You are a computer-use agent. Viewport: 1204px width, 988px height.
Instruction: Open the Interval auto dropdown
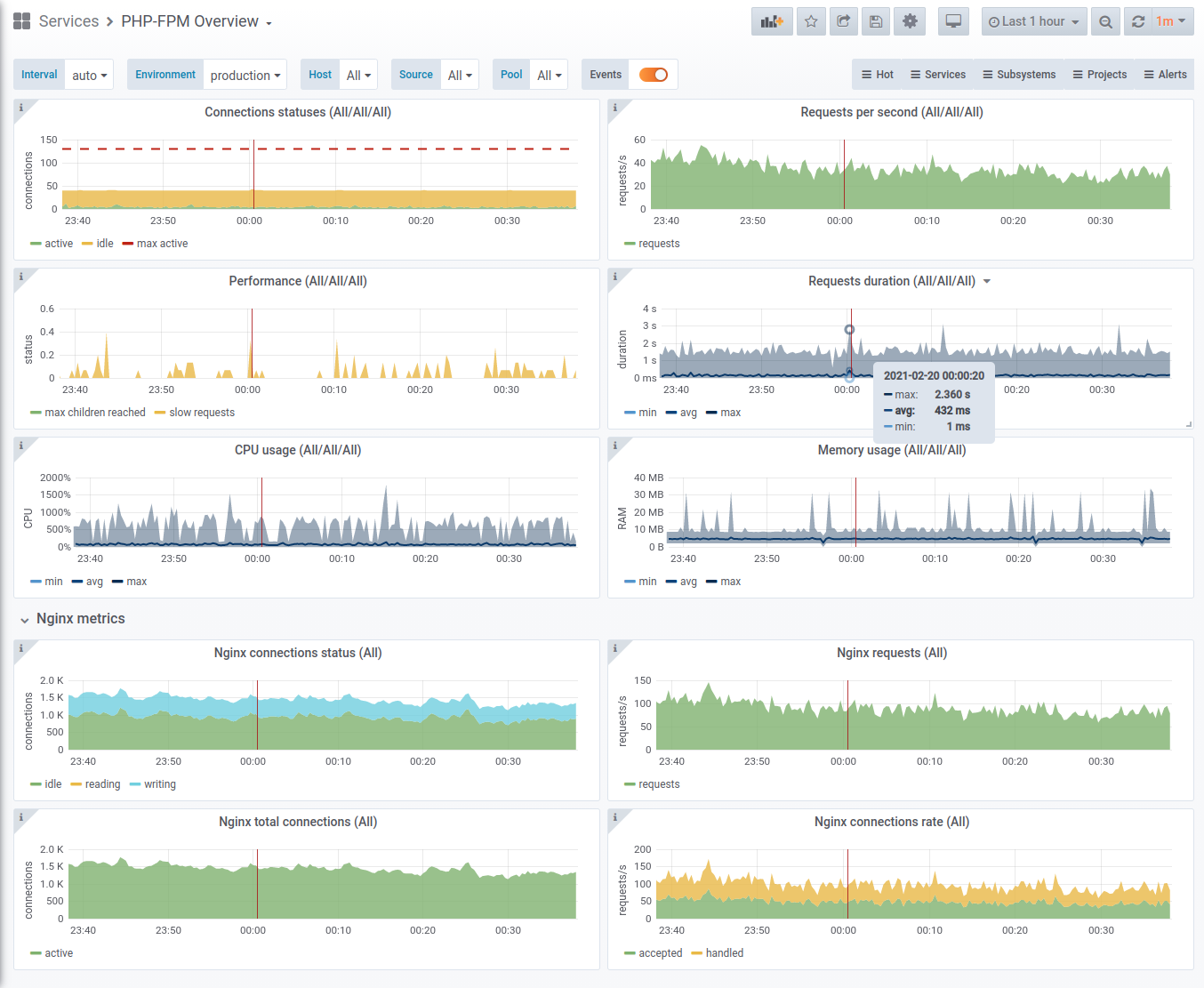90,75
